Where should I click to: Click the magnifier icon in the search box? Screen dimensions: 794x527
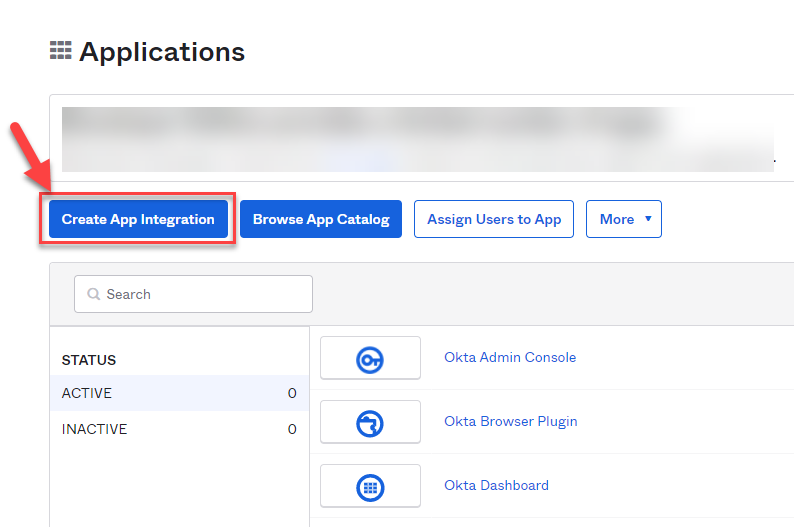click(94, 295)
